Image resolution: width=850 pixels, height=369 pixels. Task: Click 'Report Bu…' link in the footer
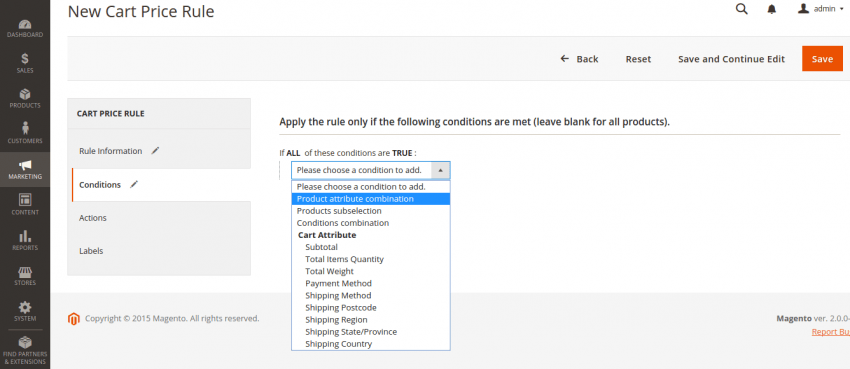coord(830,332)
